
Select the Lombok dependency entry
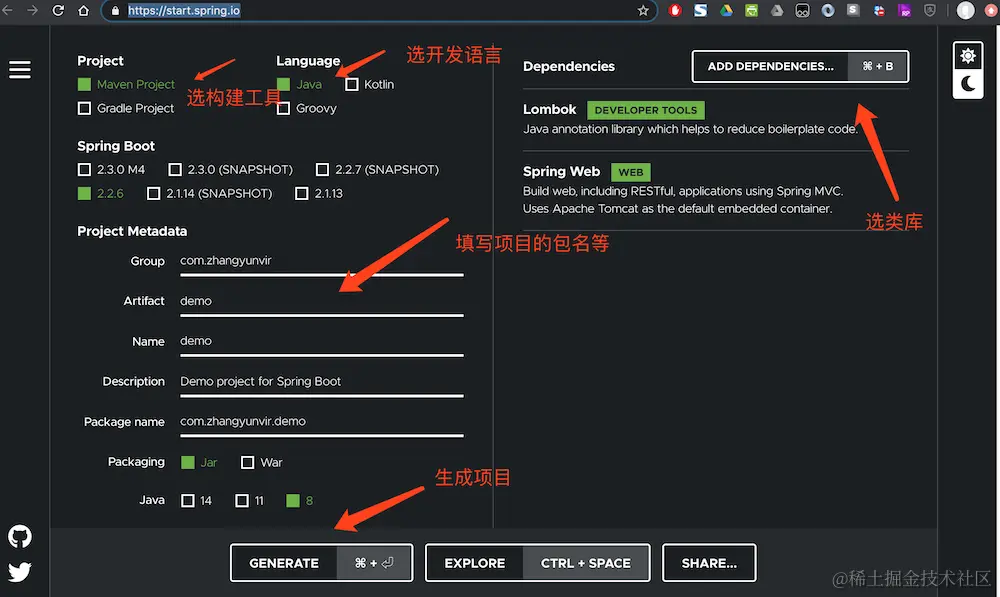tap(716, 119)
